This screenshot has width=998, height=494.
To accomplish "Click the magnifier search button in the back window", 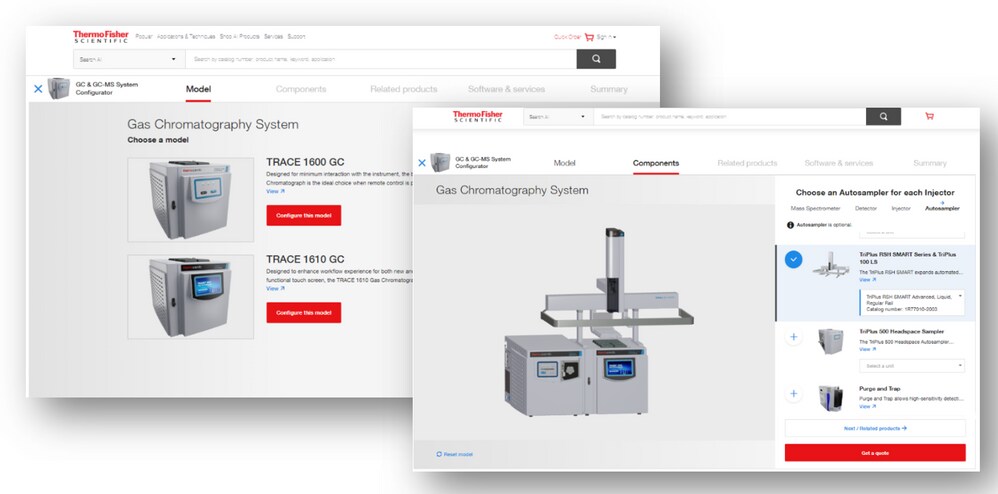I will point(596,59).
